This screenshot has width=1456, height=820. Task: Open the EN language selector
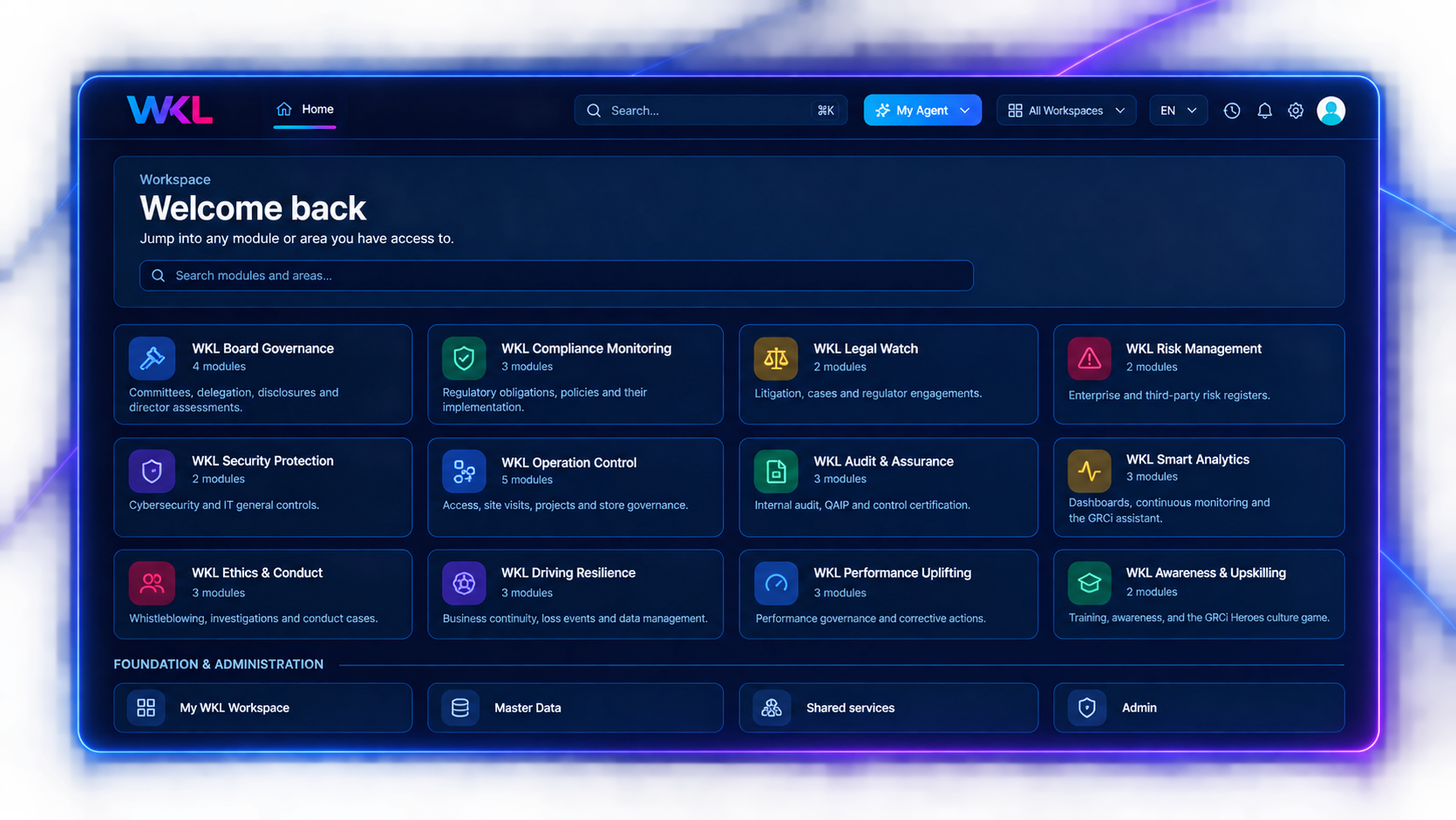(1178, 111)
